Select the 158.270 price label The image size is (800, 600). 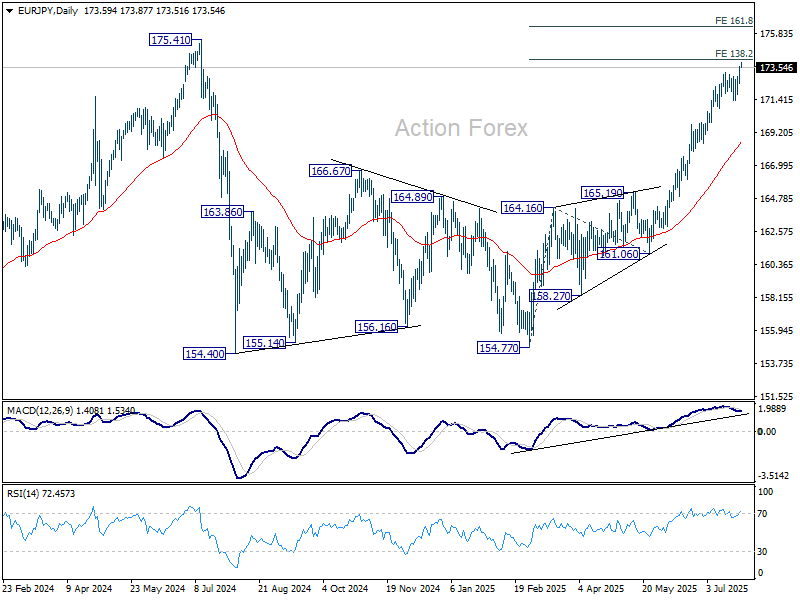(550, 296)
